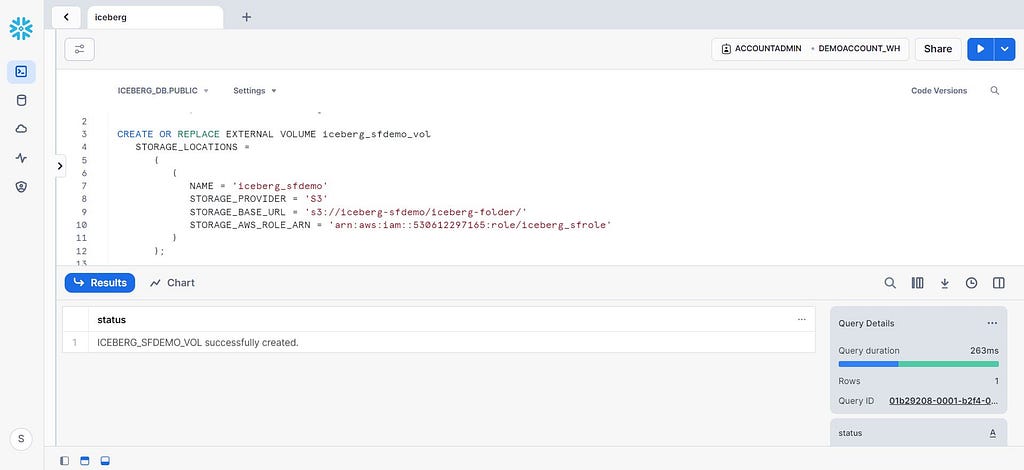1024x470 pixels.
Task: Add a new worksheet tab
Action: tap(246, 17)
